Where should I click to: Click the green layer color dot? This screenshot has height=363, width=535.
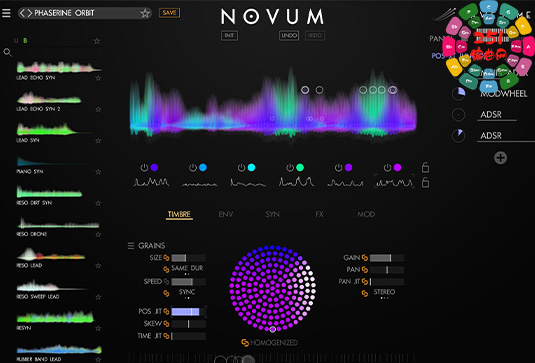tap(300, 168)
